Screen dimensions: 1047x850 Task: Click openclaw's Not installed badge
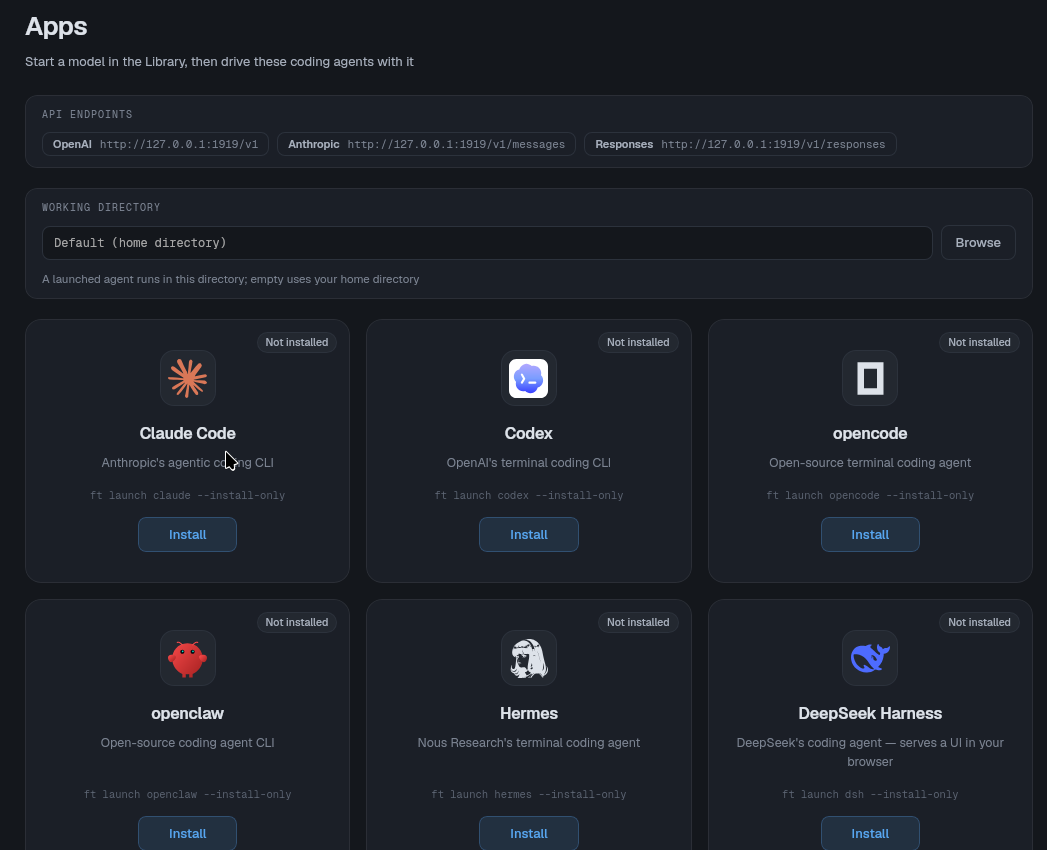pyautogui.click(x=296, y=622)
